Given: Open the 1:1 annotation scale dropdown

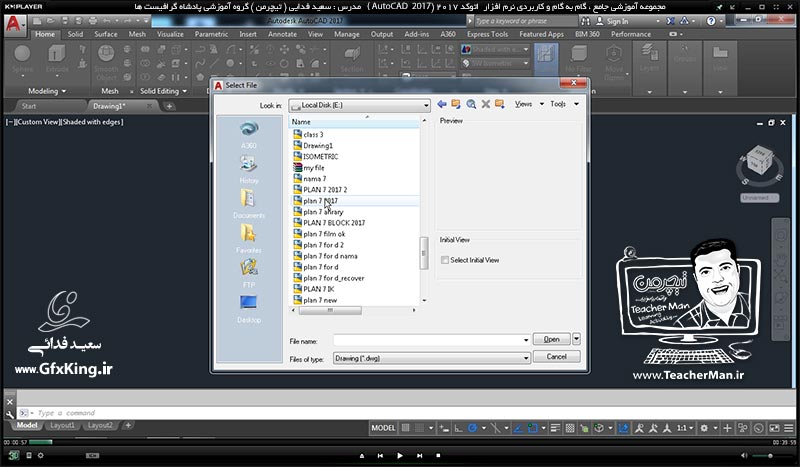Looking at the screenshot, I should pos(685,428).
